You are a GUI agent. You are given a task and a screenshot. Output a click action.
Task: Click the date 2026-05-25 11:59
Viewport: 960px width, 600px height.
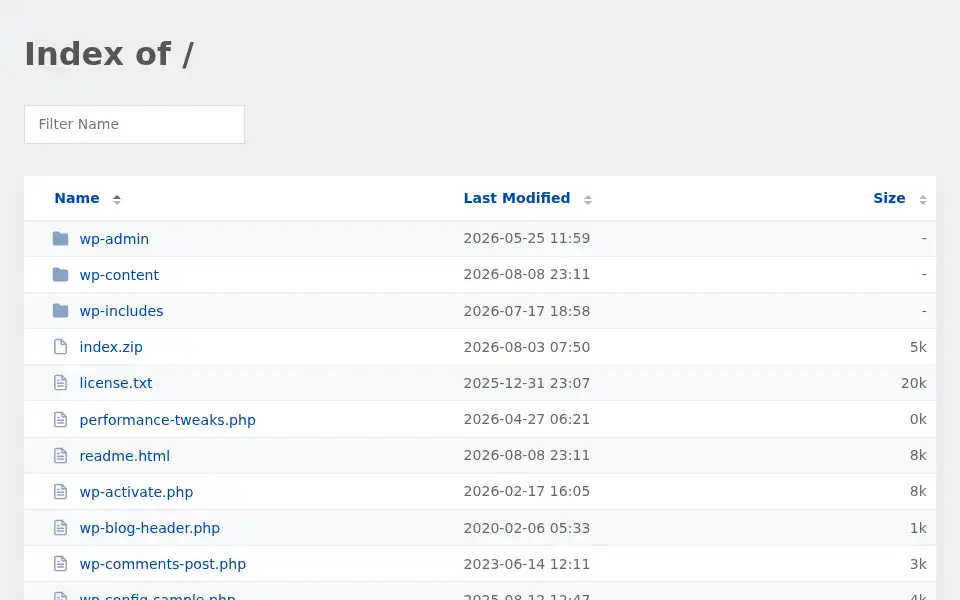(x=527, y=238)
